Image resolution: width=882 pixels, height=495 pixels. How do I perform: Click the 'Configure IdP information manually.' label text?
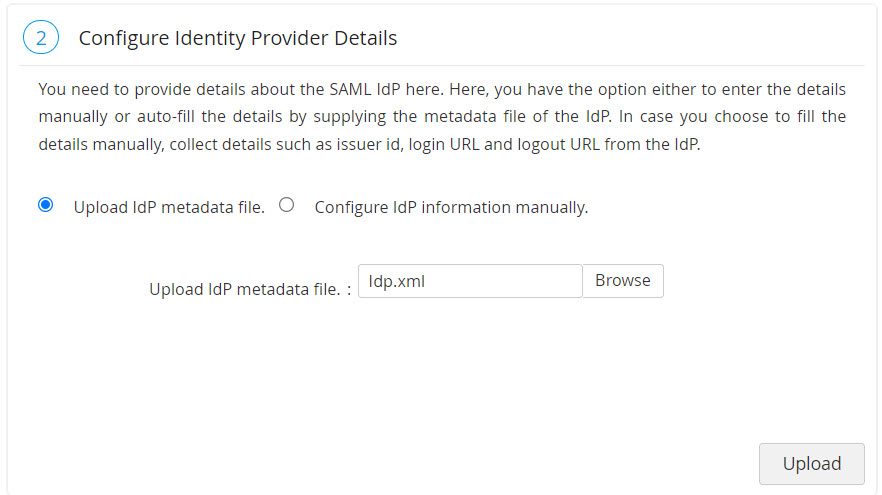pyautogui.click(x=451, y=208)
